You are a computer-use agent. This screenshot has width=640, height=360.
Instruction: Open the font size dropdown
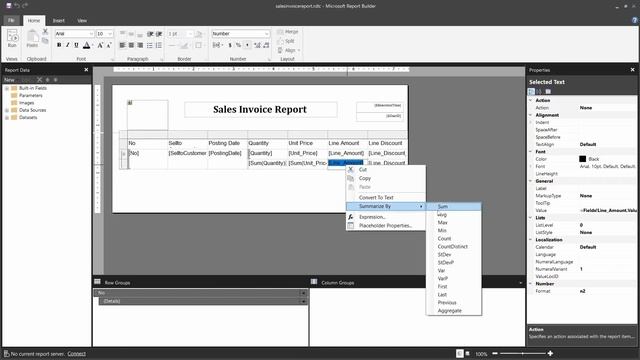point(110,34)
